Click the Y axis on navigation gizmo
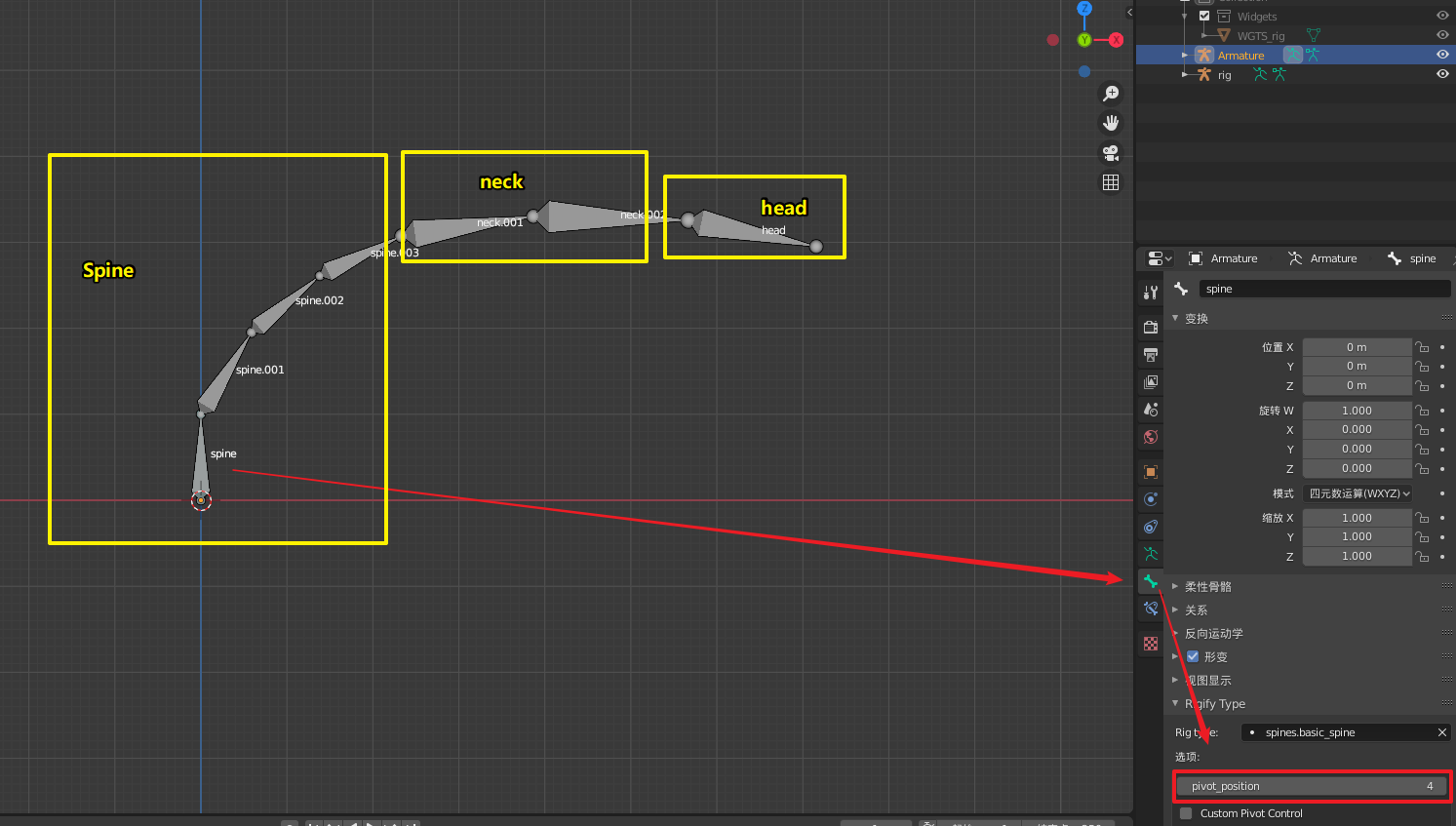 point(1084,40)
